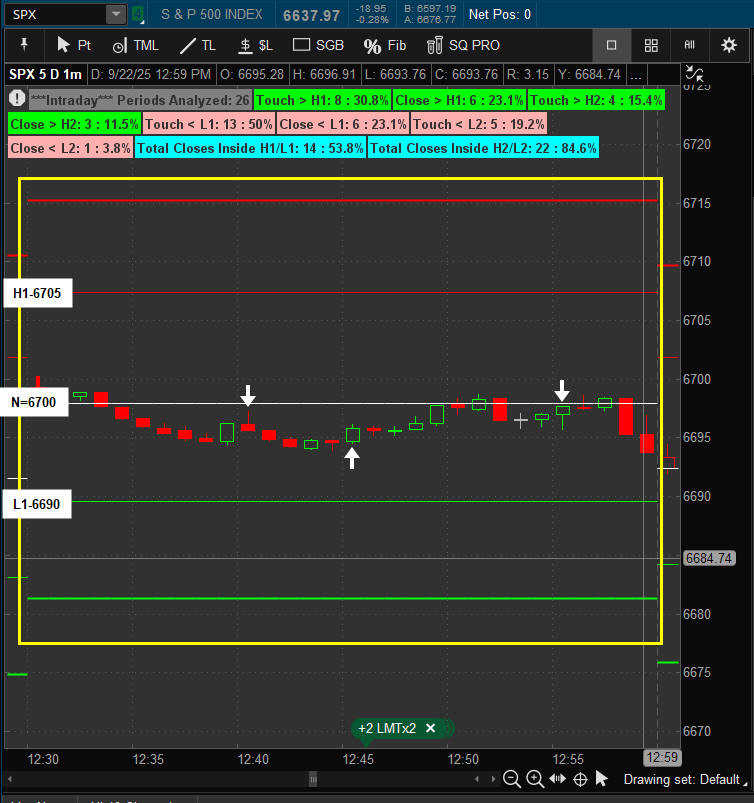Expand the SPX symbol dropdown
The height and width of the screenshot is (803, 754).
pos(116,14)
